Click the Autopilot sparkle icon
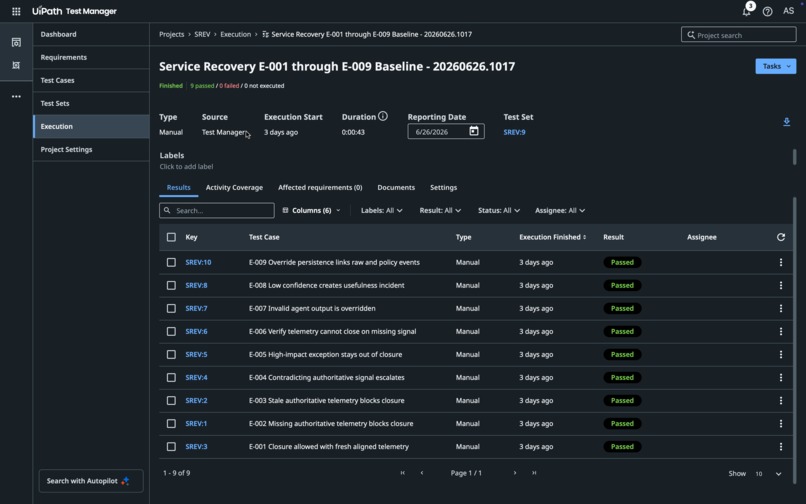This screenshot has height=504, width=806. pos(125,481)
